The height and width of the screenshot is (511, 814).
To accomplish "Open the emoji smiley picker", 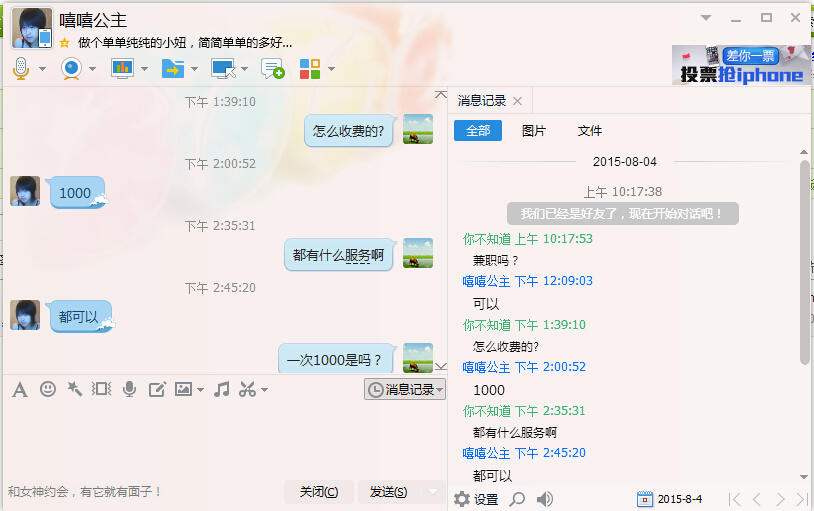I will 47,389.
